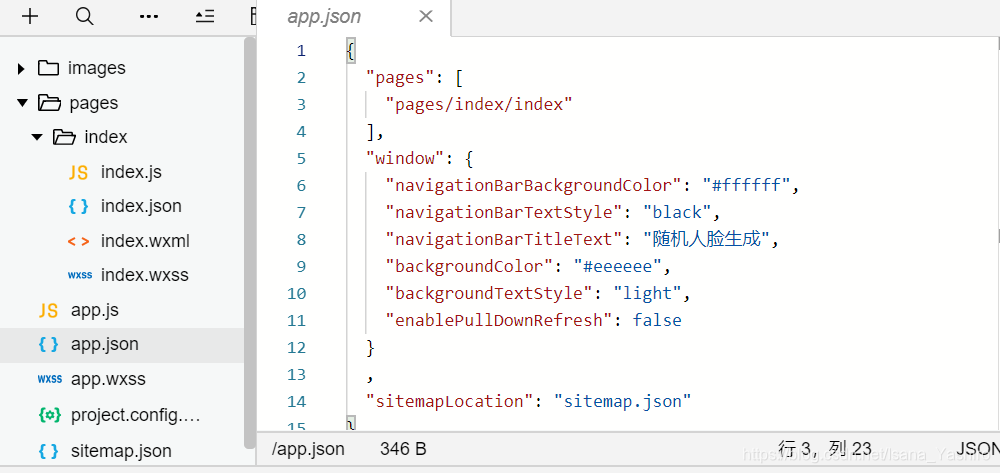Click the file explorer vertical scrollbar
The image size is (1000, 473).
pos(249,242)
